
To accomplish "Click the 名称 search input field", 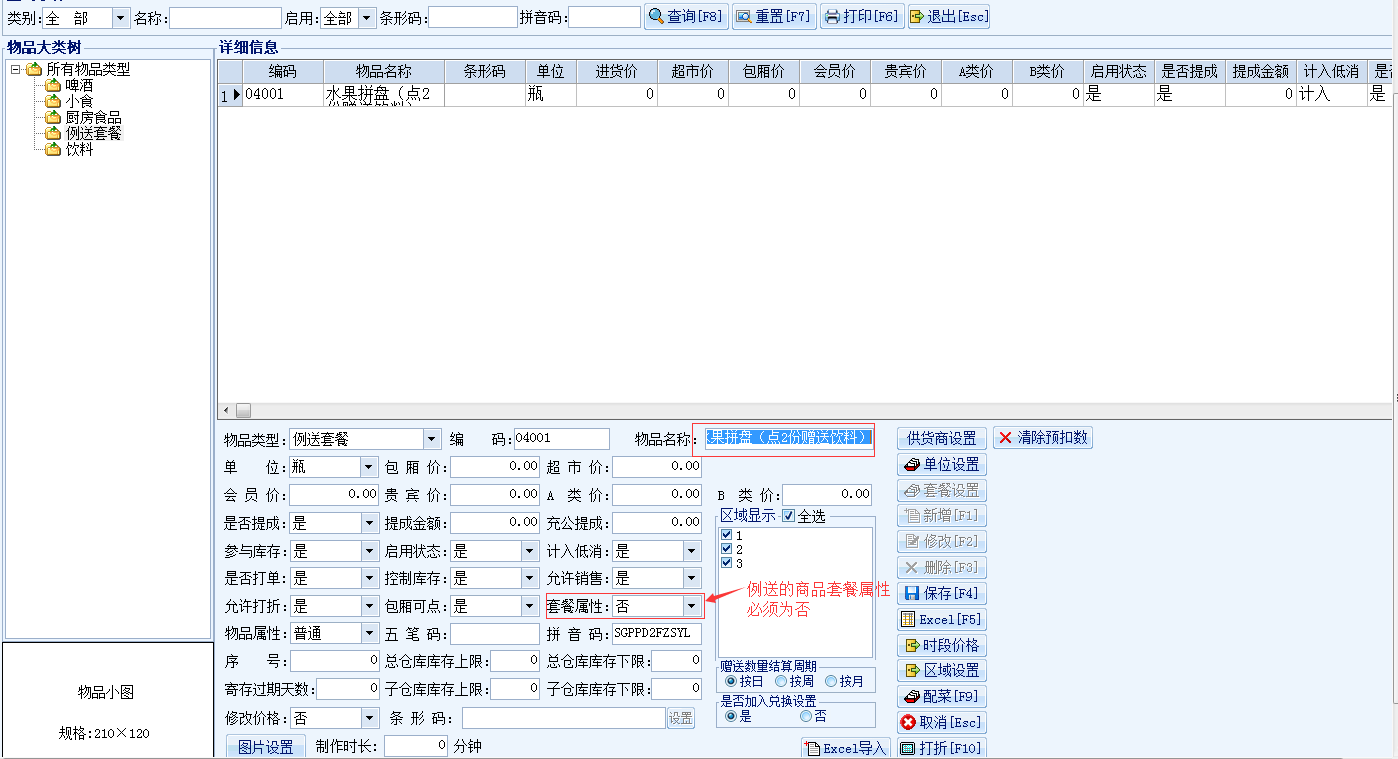I will tap(225, 18).
